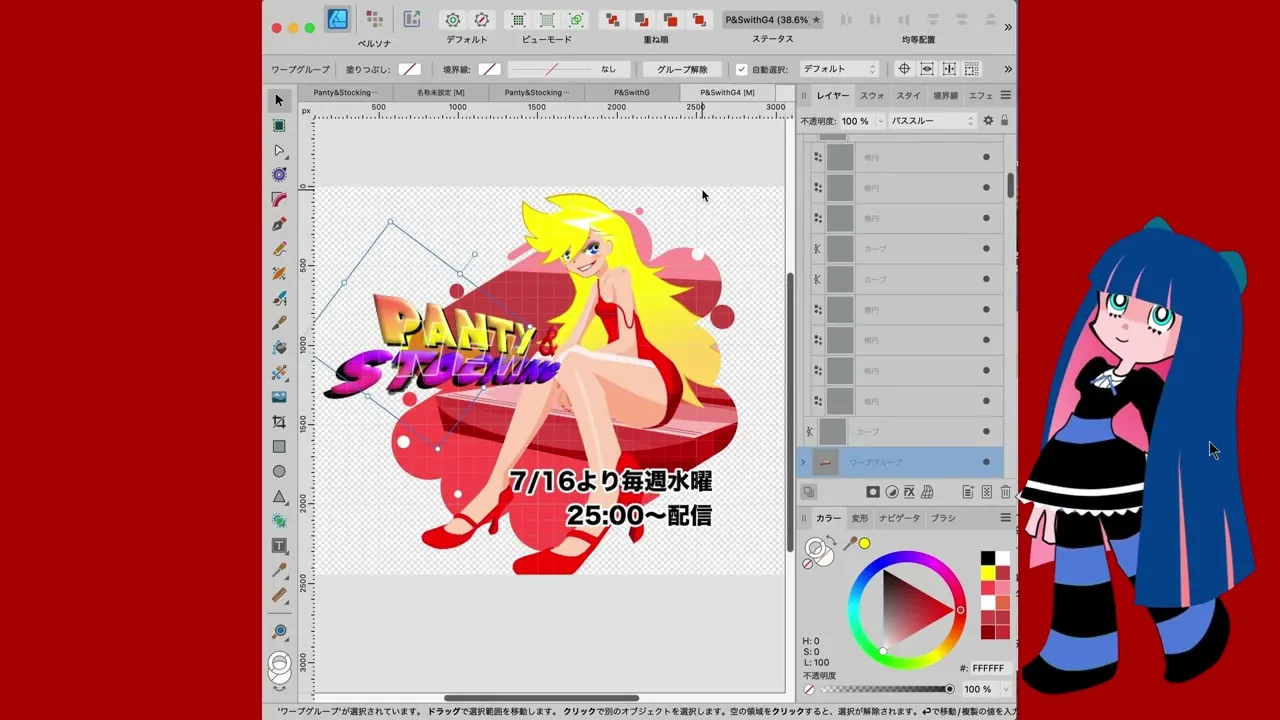Viewport: 1280px width, 720px height.
Task: Click the delete layer trash icon
Action: click(x=1005, y=492)
